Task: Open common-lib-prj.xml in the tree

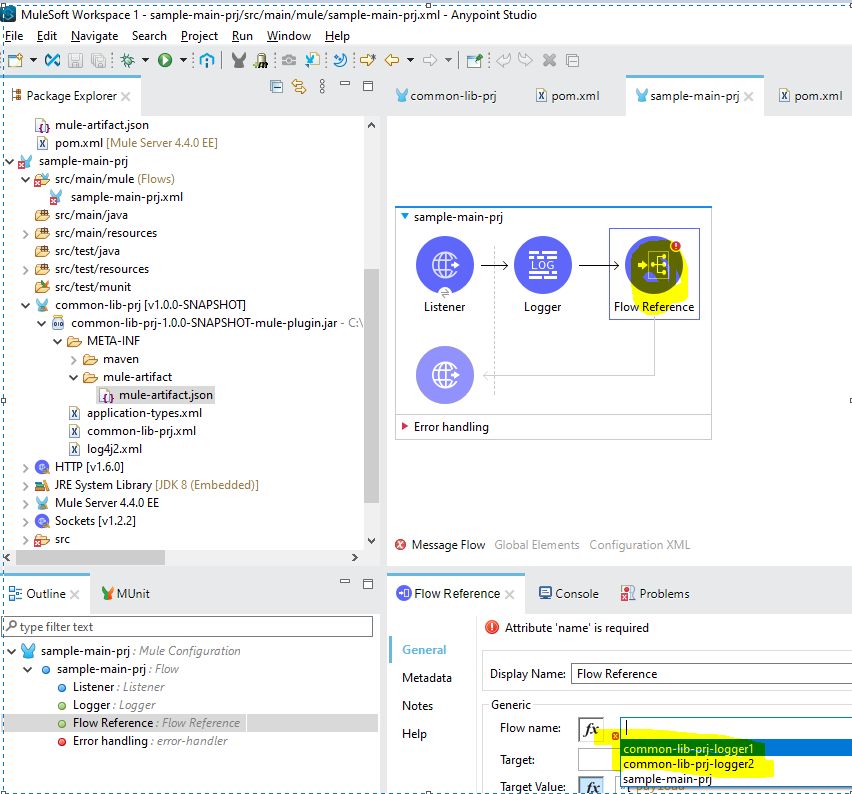Action: click(141, 431)
